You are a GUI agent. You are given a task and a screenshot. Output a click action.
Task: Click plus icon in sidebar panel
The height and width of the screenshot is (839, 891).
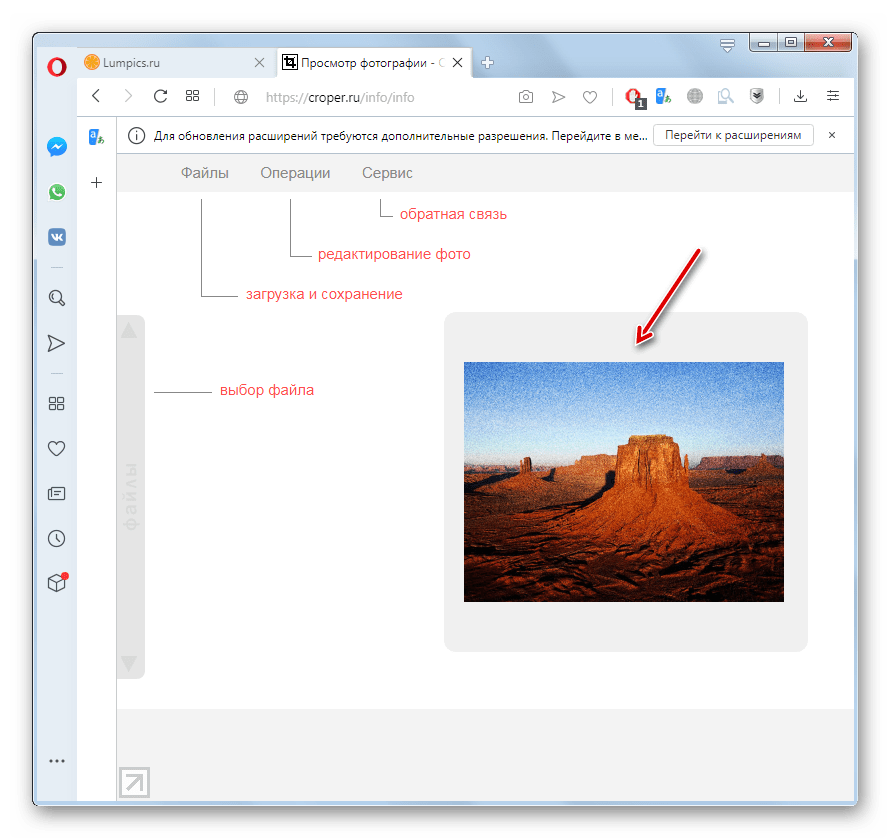97,182
